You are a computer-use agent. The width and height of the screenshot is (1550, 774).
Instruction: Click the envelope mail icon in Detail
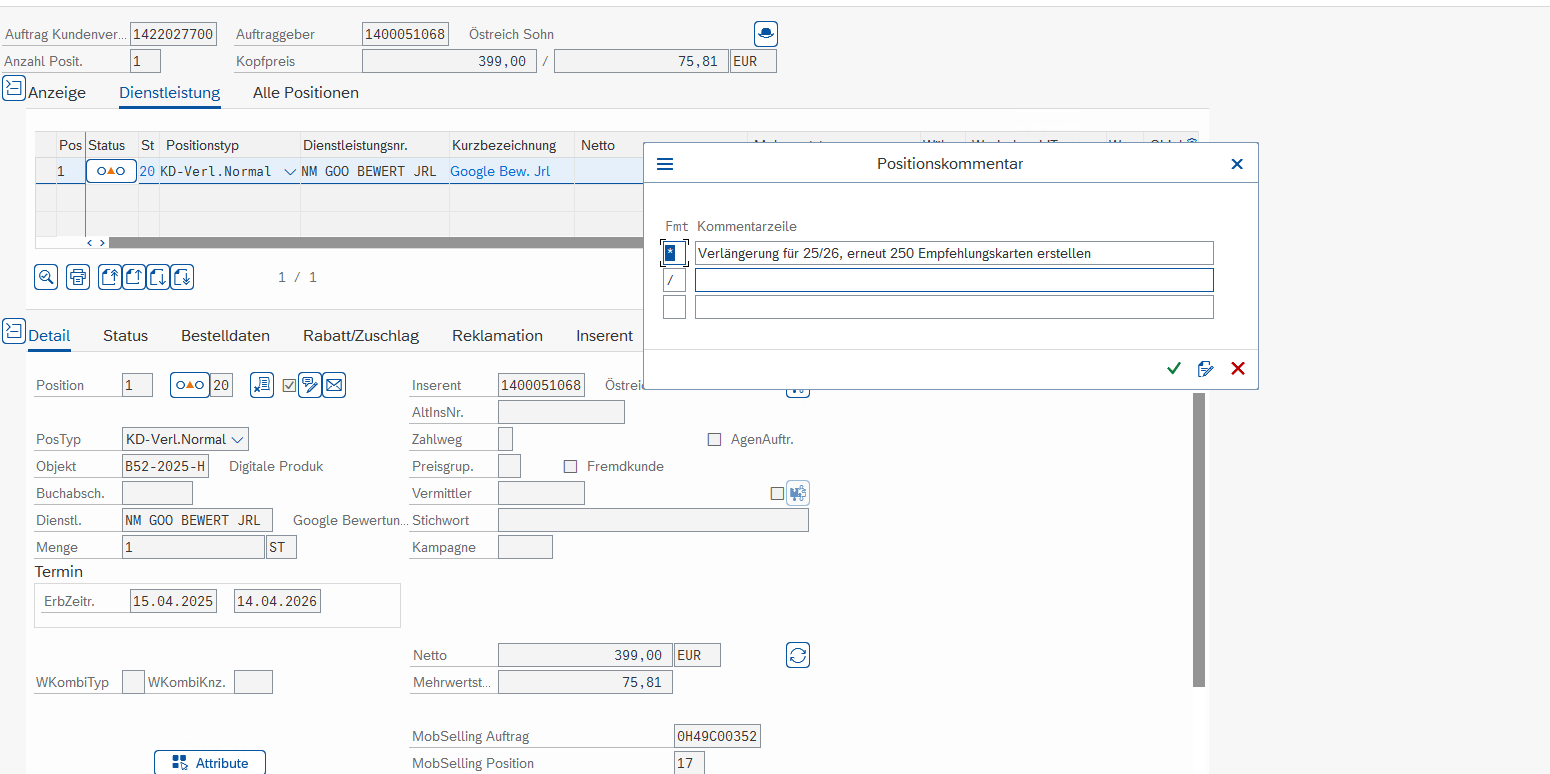pyautogui.click(x=334, y=385)
